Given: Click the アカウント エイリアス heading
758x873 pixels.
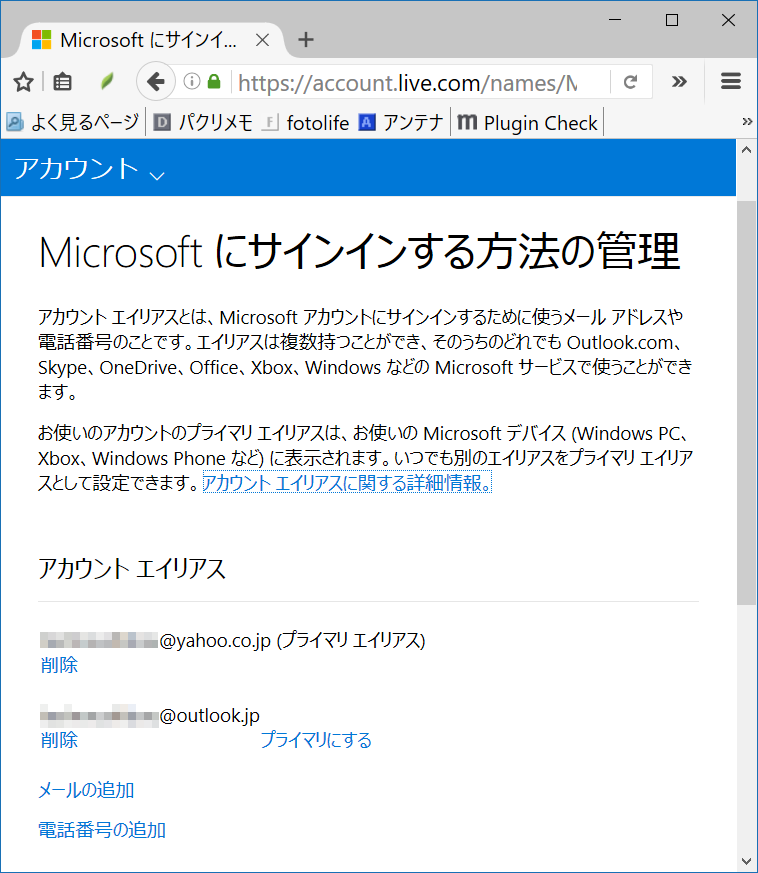Looking at the screenshot, I should tap(132, 569).
